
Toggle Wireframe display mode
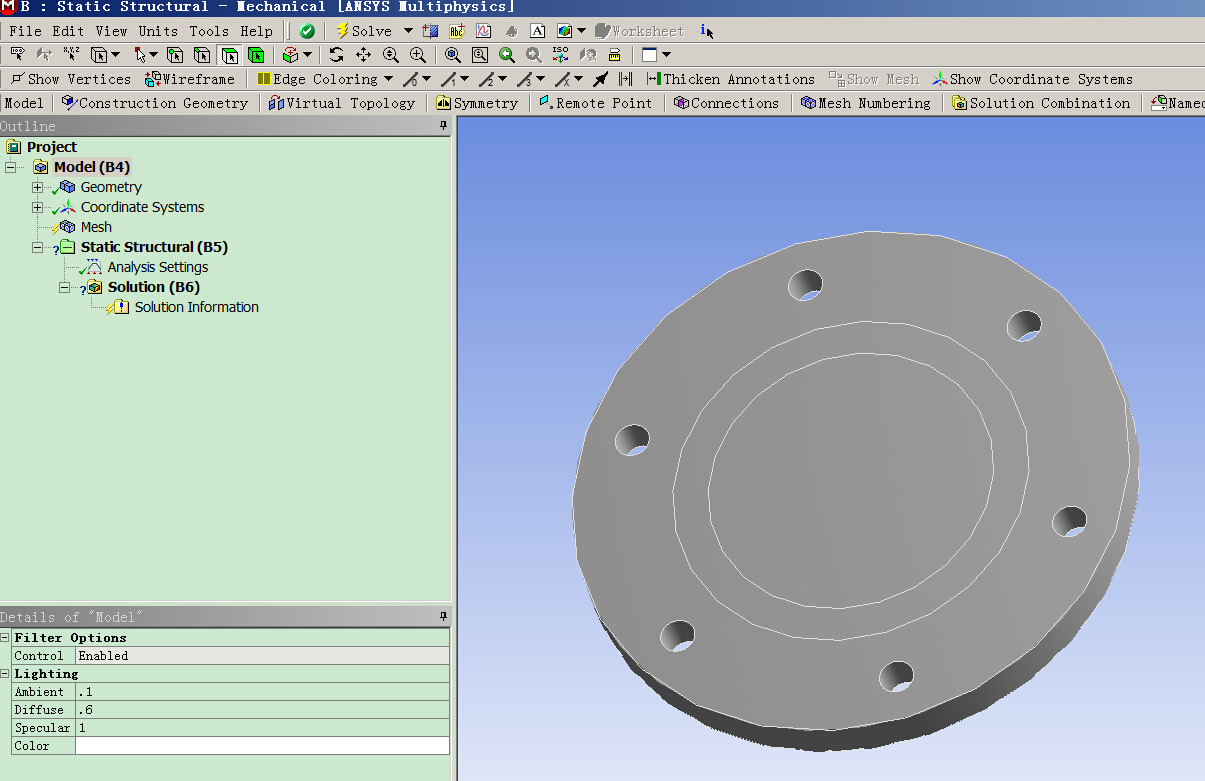(x=190, y=79)
